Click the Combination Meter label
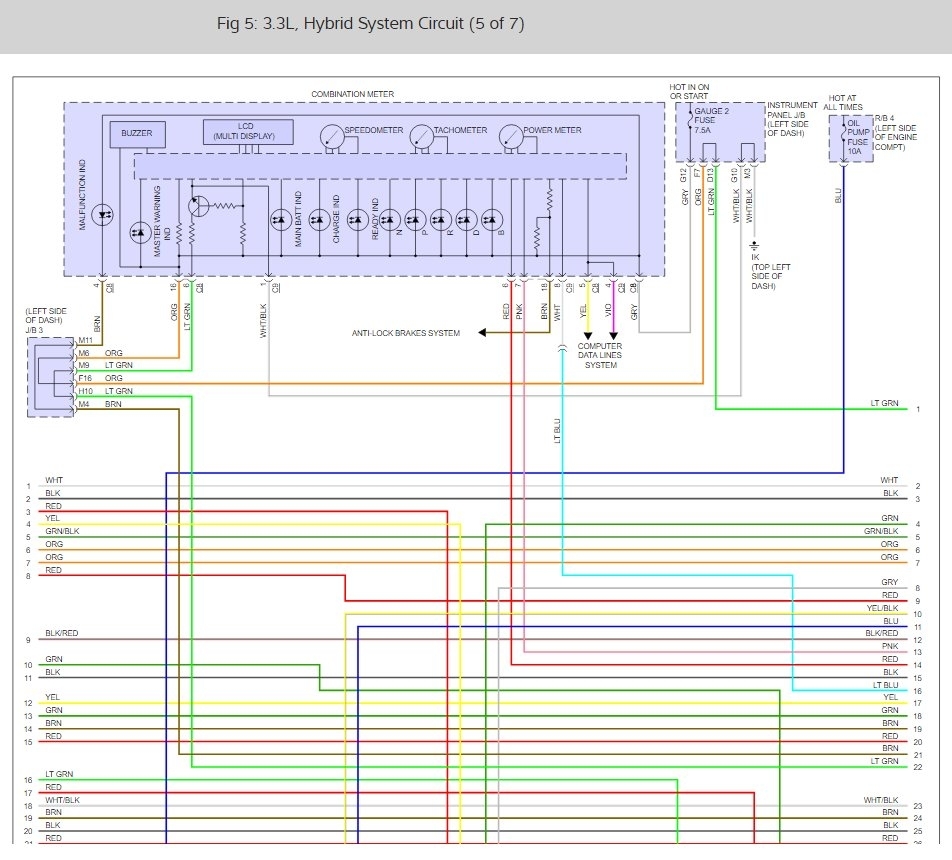The width and height of the screenshot is (952, 860). point(353,94)
